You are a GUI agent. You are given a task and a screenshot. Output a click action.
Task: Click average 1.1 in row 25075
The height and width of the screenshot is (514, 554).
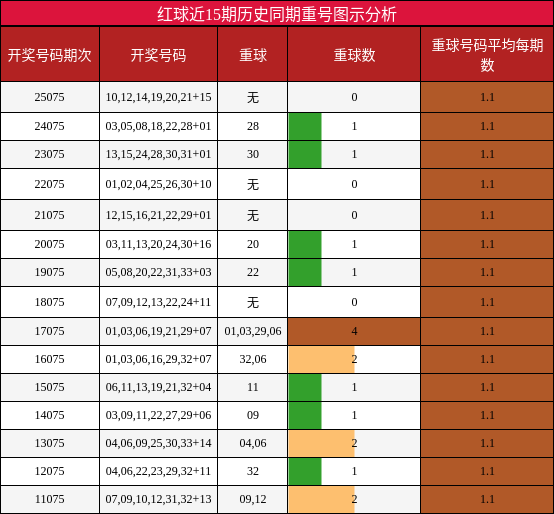(487, 97)
